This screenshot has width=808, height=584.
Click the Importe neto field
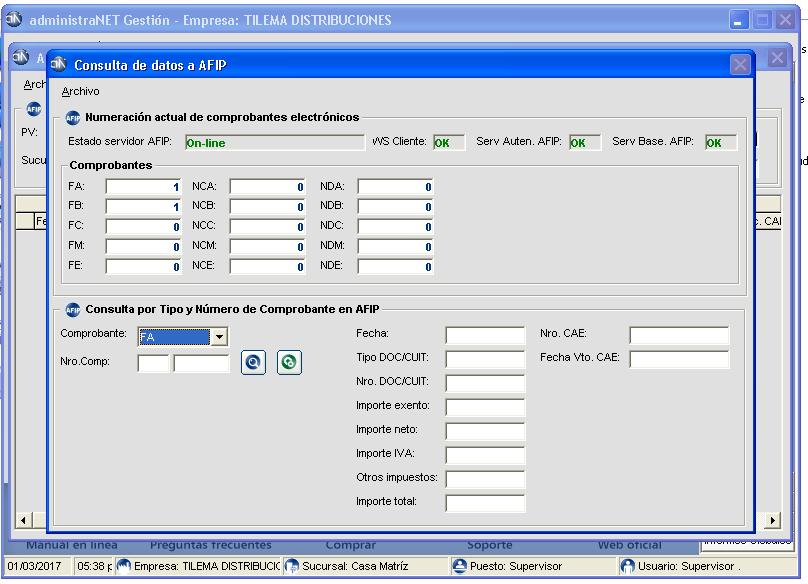(485, 431)
